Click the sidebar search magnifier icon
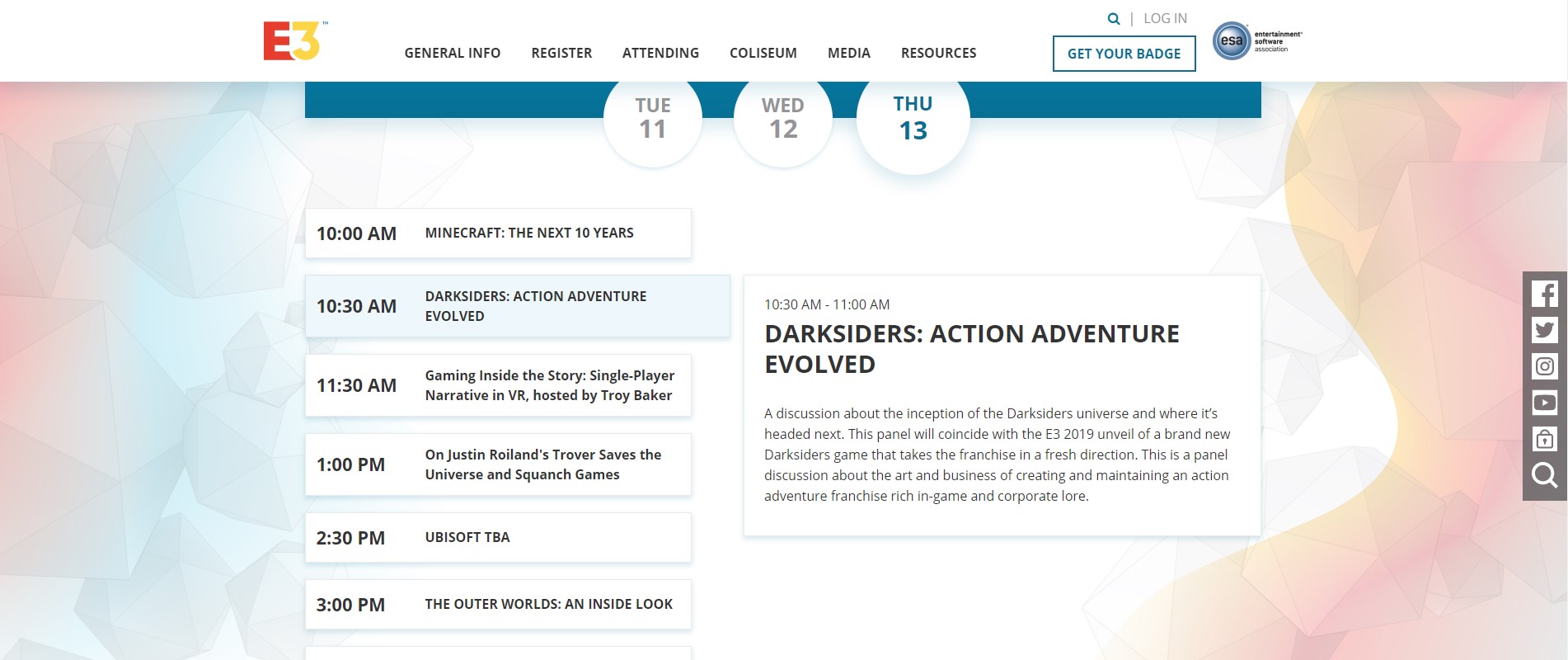Screen dimensions: 1568x660 tap(1544, 475)
